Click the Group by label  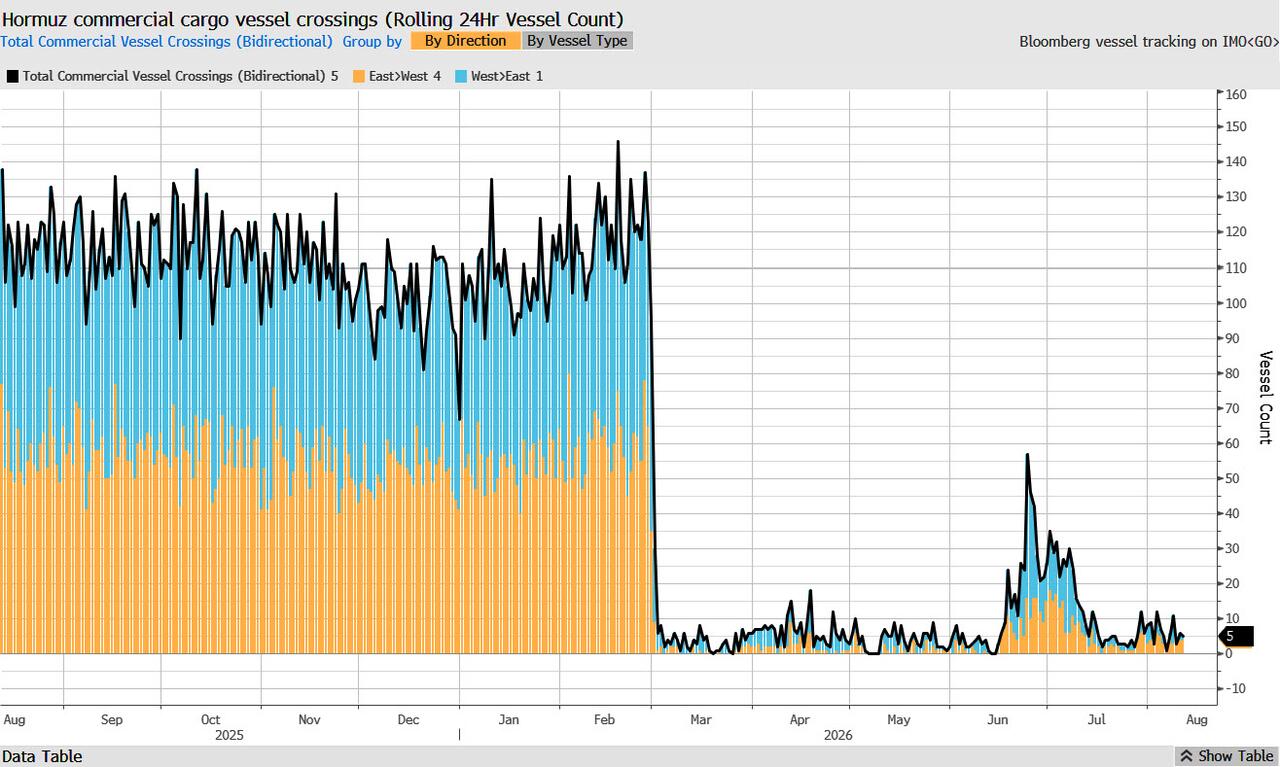click(x=372, y=41)
